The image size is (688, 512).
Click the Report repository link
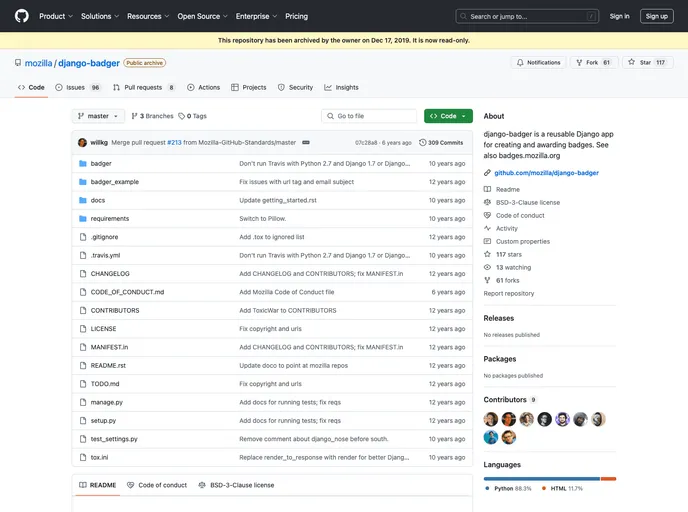coord(509,294)
